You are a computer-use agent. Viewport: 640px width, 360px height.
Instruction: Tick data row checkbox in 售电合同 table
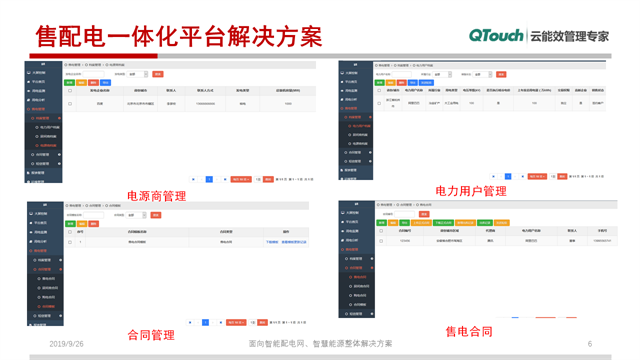(381, 241)
